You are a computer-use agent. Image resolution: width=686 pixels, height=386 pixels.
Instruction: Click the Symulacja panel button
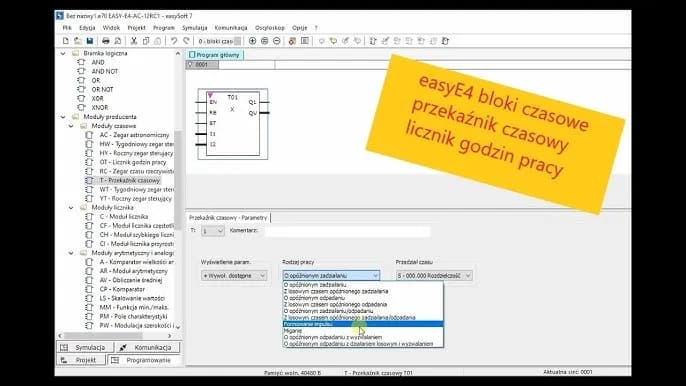pyautogui.click(x=85, y=347)
